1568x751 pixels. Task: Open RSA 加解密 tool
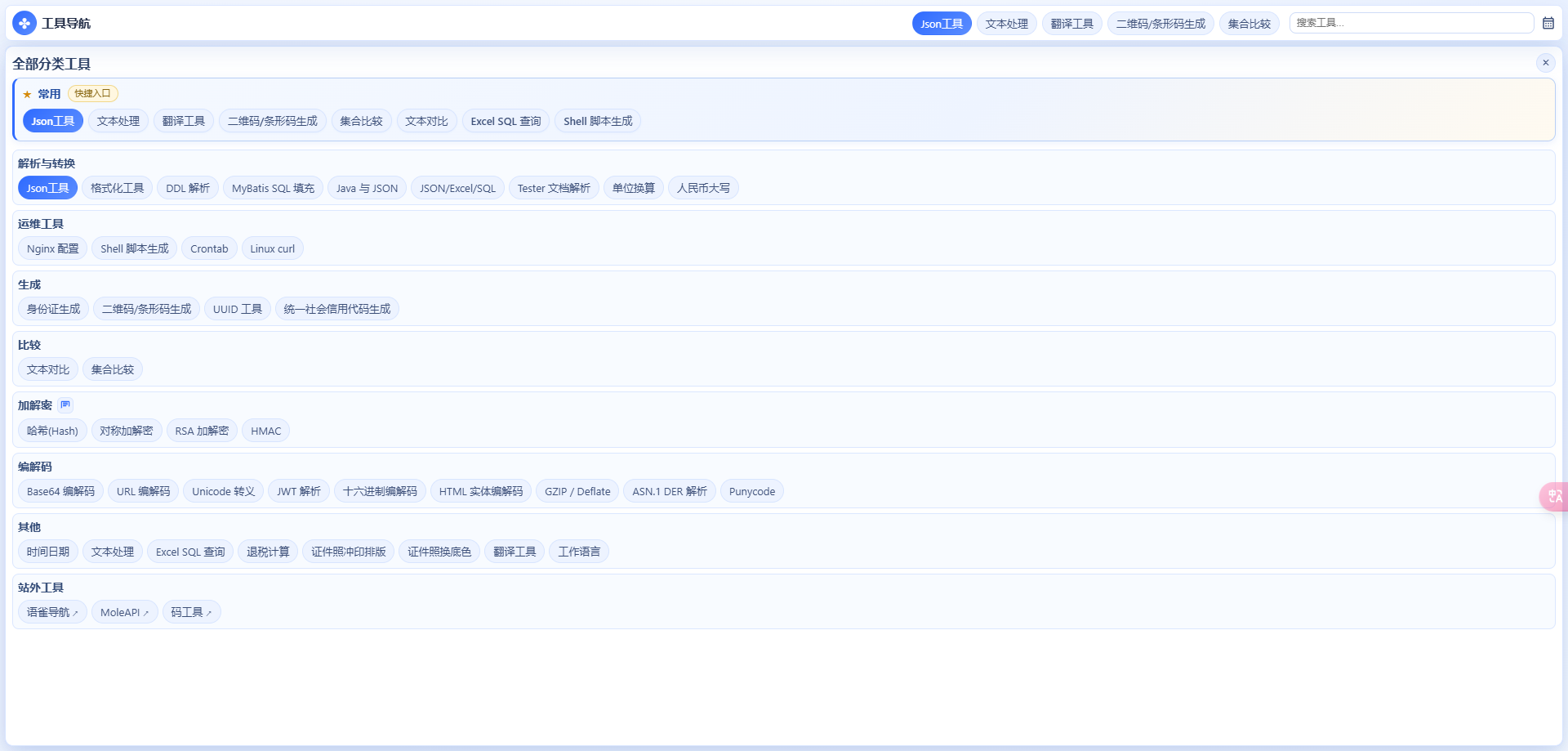tap(202, 431)
